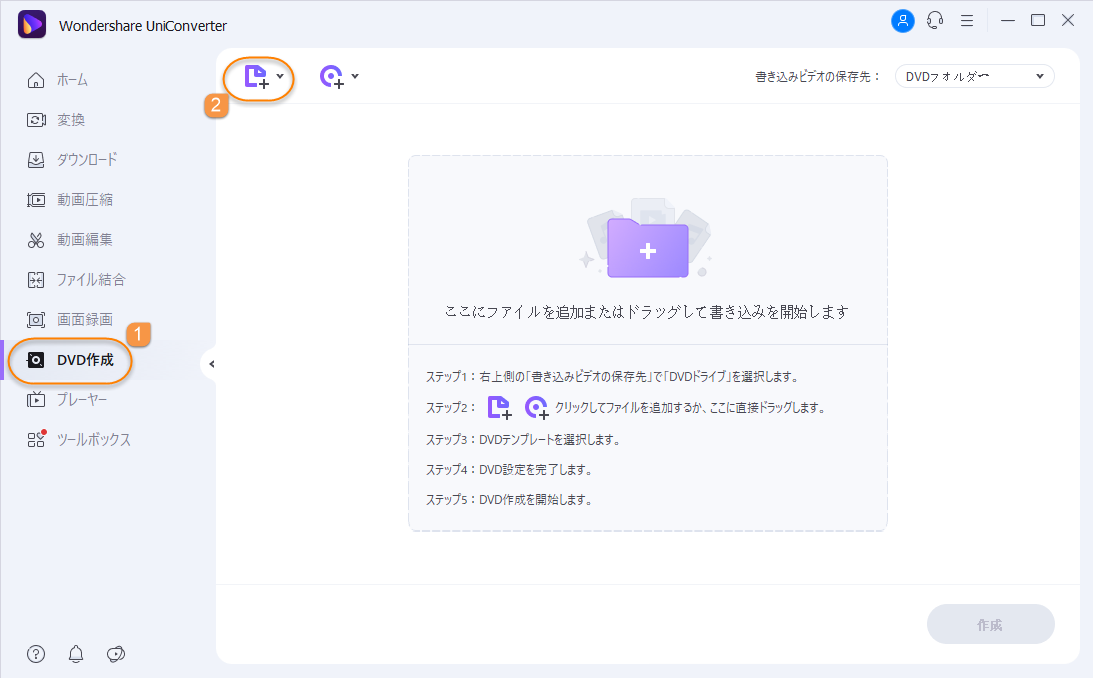The image size is (1093, 678).
Task: Click the ステップ4 DVD設定 text
Action: [510, 470]
